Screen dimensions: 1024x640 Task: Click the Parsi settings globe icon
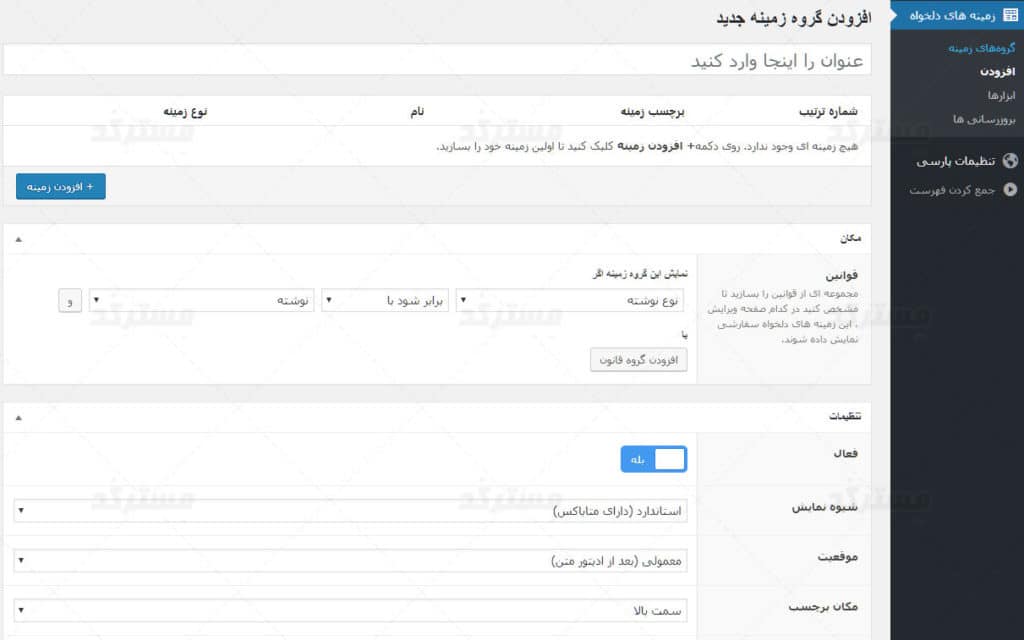point(1010,161)
